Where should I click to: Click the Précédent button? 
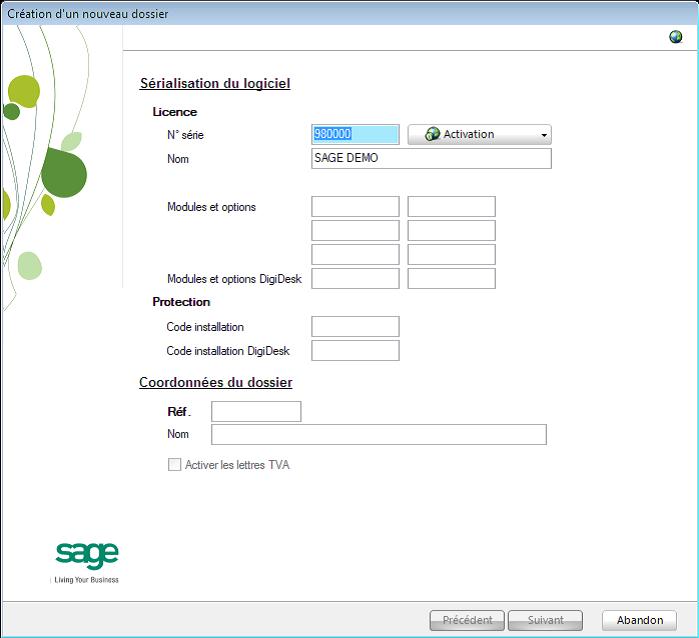tap(467, 620)
